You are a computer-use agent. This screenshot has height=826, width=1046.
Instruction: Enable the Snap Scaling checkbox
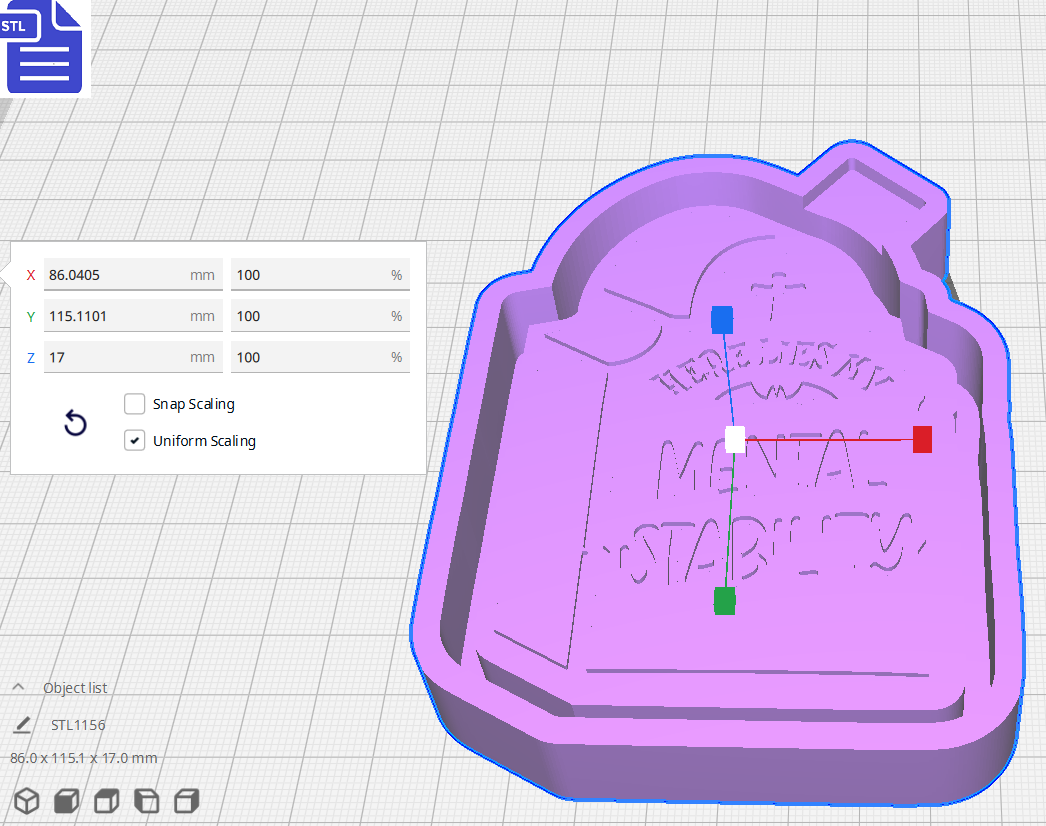(134, 404)
